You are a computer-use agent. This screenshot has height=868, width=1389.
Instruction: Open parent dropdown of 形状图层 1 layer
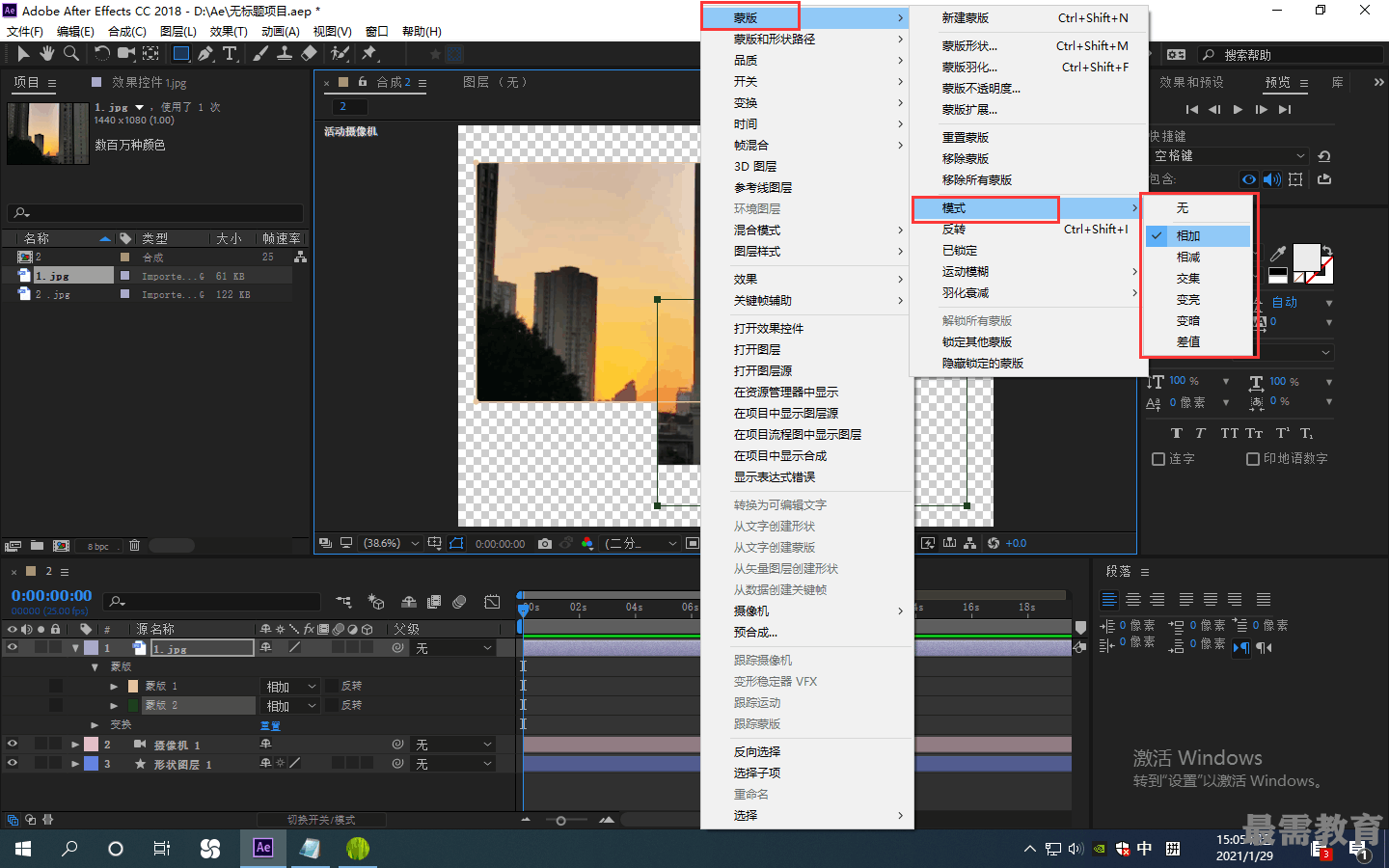click(453, 764)
